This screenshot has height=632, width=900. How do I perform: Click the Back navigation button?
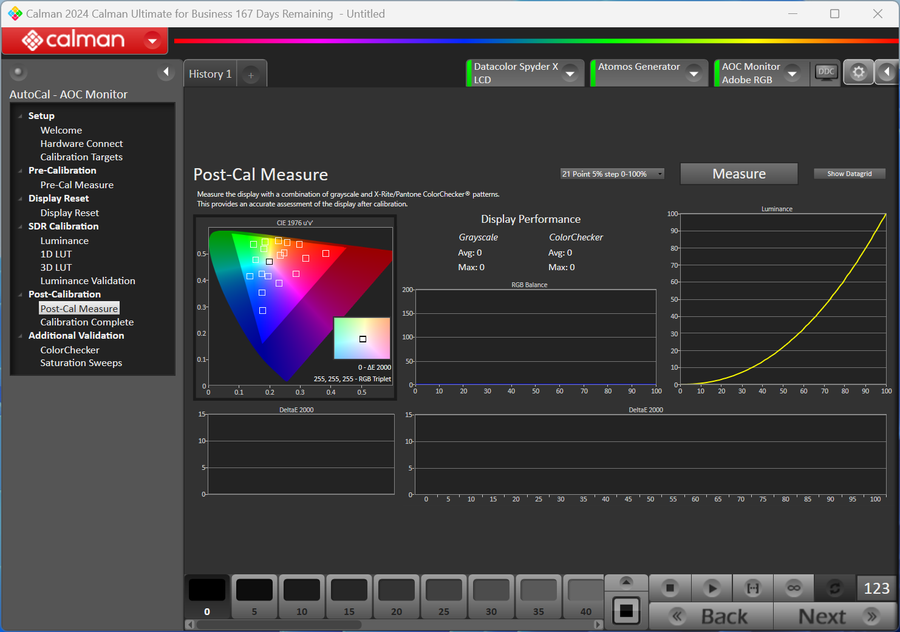coord(712,617)
